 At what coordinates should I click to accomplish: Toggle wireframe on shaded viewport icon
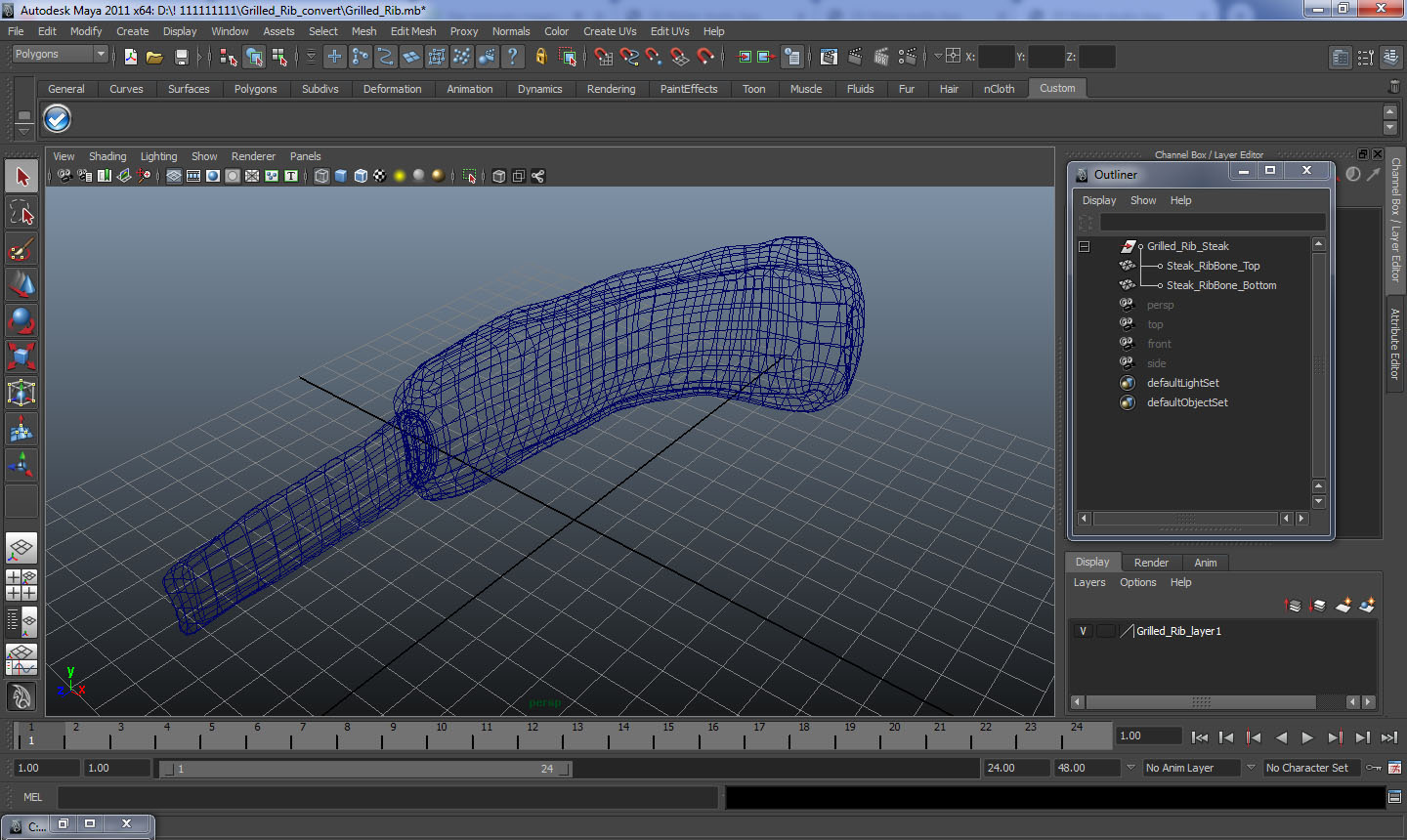pyautogui.click(x=361, y=176)
